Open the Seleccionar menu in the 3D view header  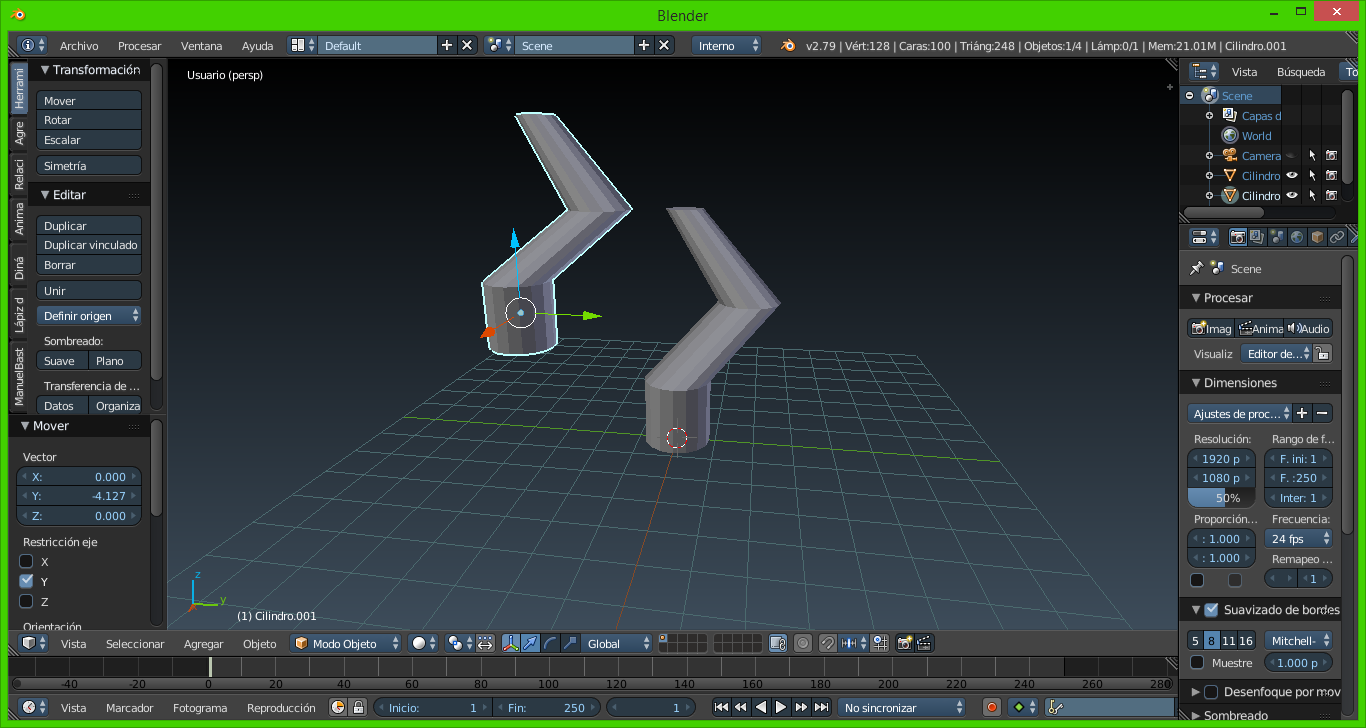coord(135,644)
